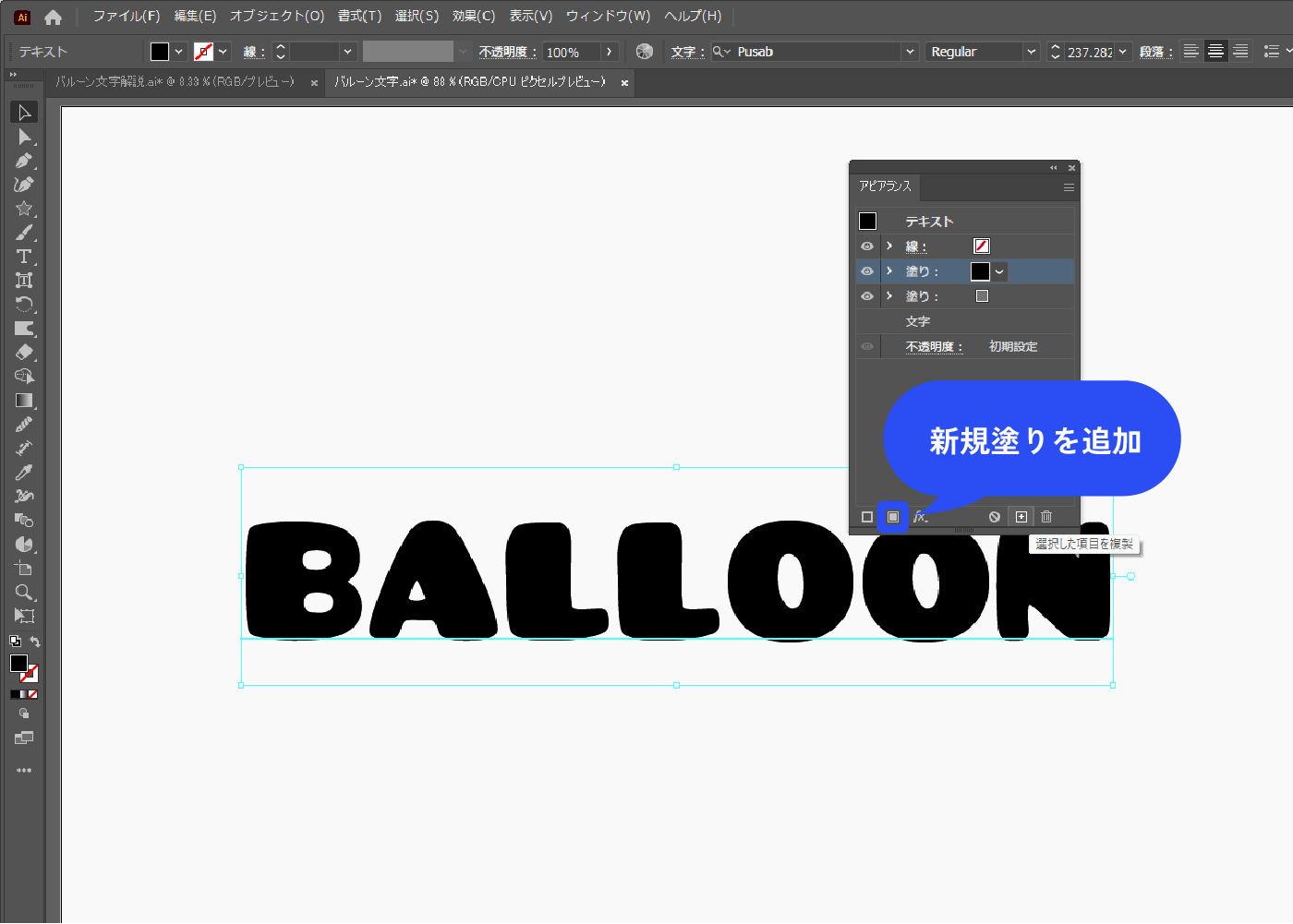Add a new fill in the Appearance panel
The image size is (1293, 924).
[892, 517]
